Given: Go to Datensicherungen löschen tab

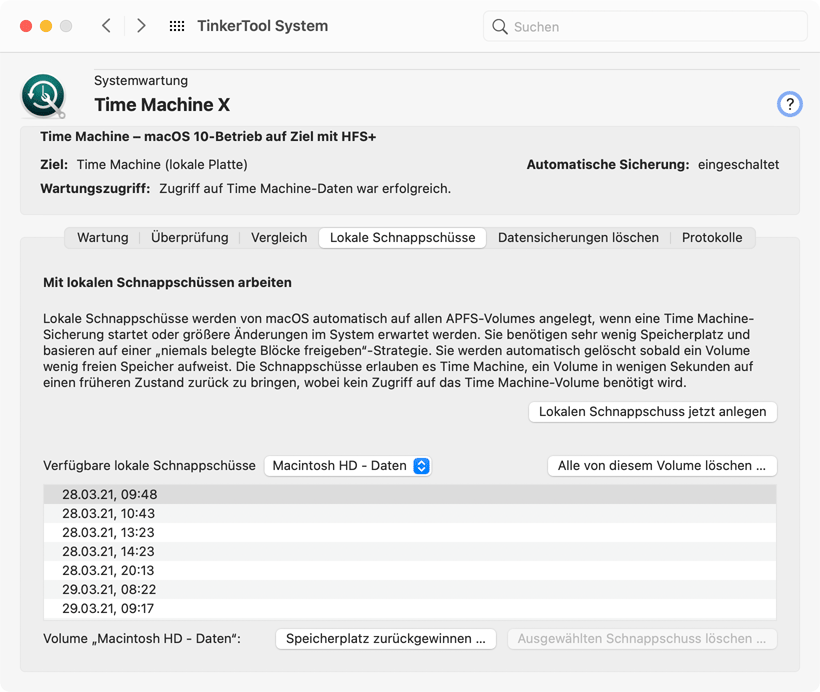Looking at the screenshot, I should coord(578,237).
